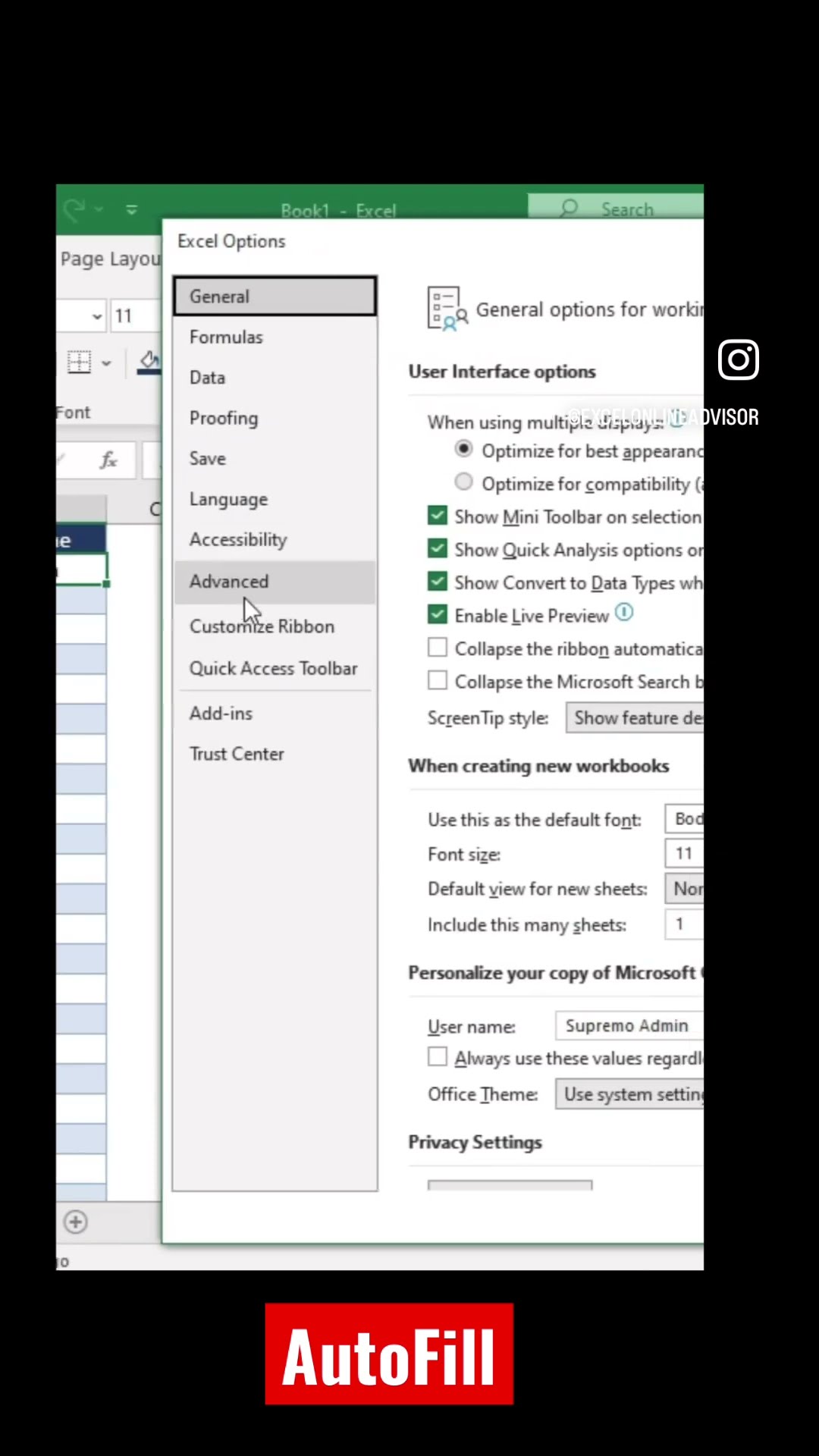The height and width of the screenshot is (1456, 819).
Task: Open the Customize Quick Access Toolbar arrow
Action: coord(132,209)
